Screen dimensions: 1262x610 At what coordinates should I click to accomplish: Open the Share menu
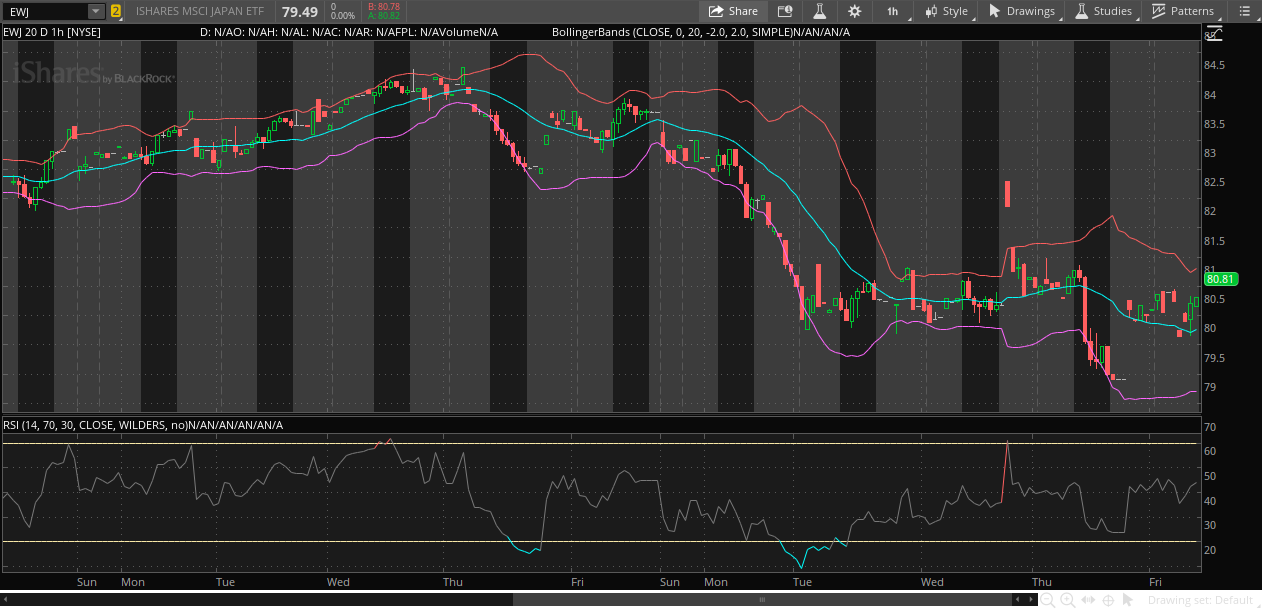pyautogui.click(x=733, y=11)
